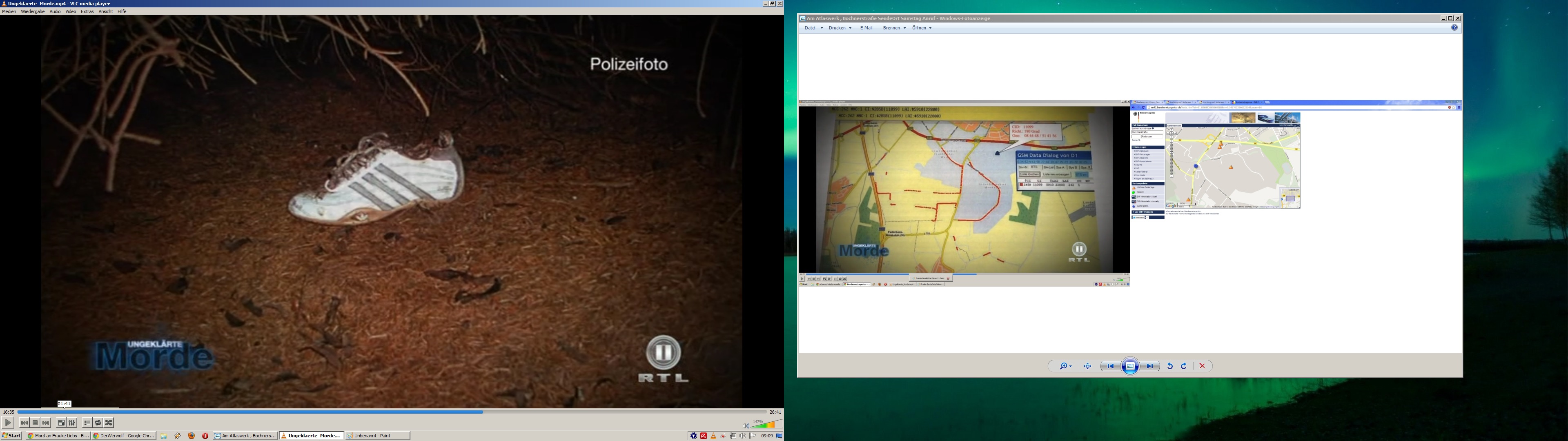
Task: Open the Medien menu in VLC
Action: tap(9, 11)
